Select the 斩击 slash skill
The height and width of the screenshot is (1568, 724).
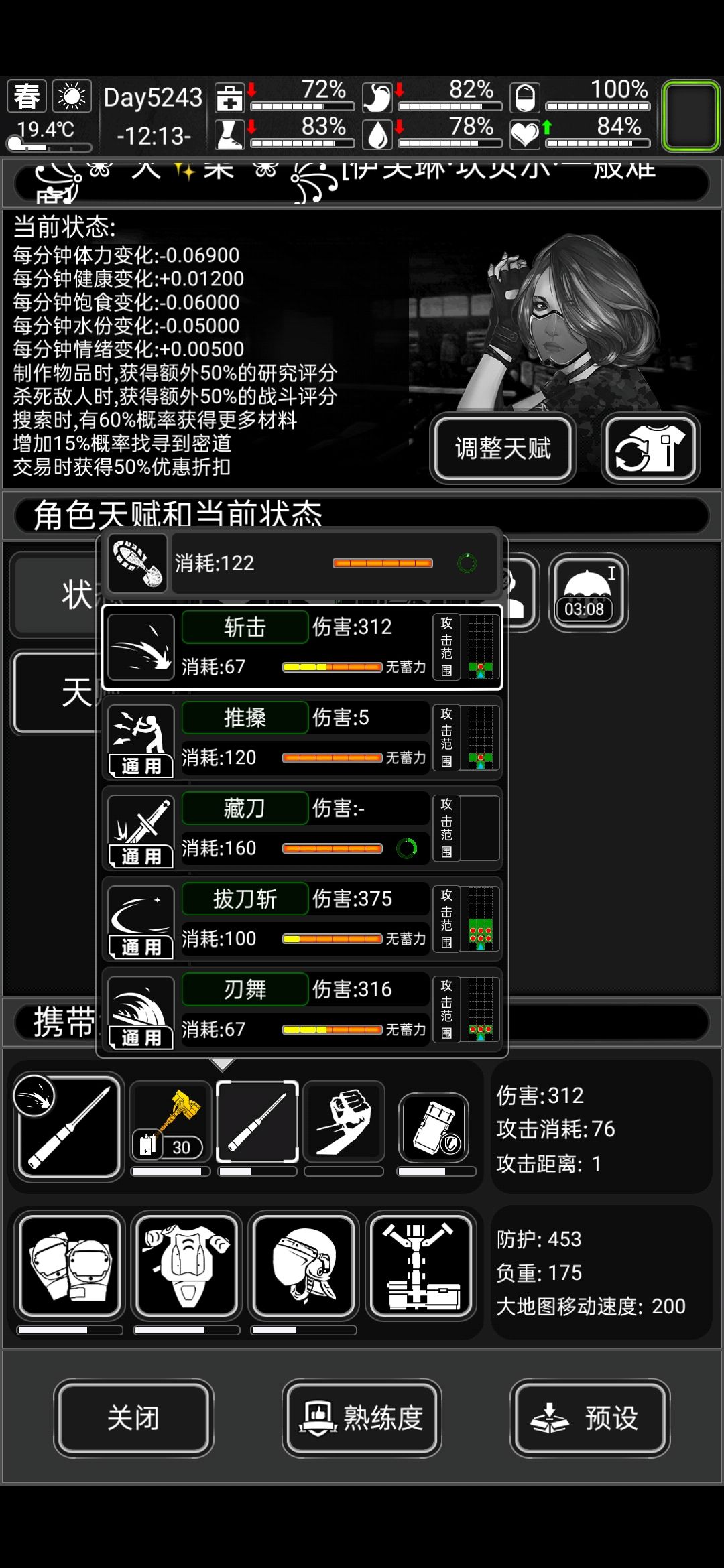click(302, 647)
